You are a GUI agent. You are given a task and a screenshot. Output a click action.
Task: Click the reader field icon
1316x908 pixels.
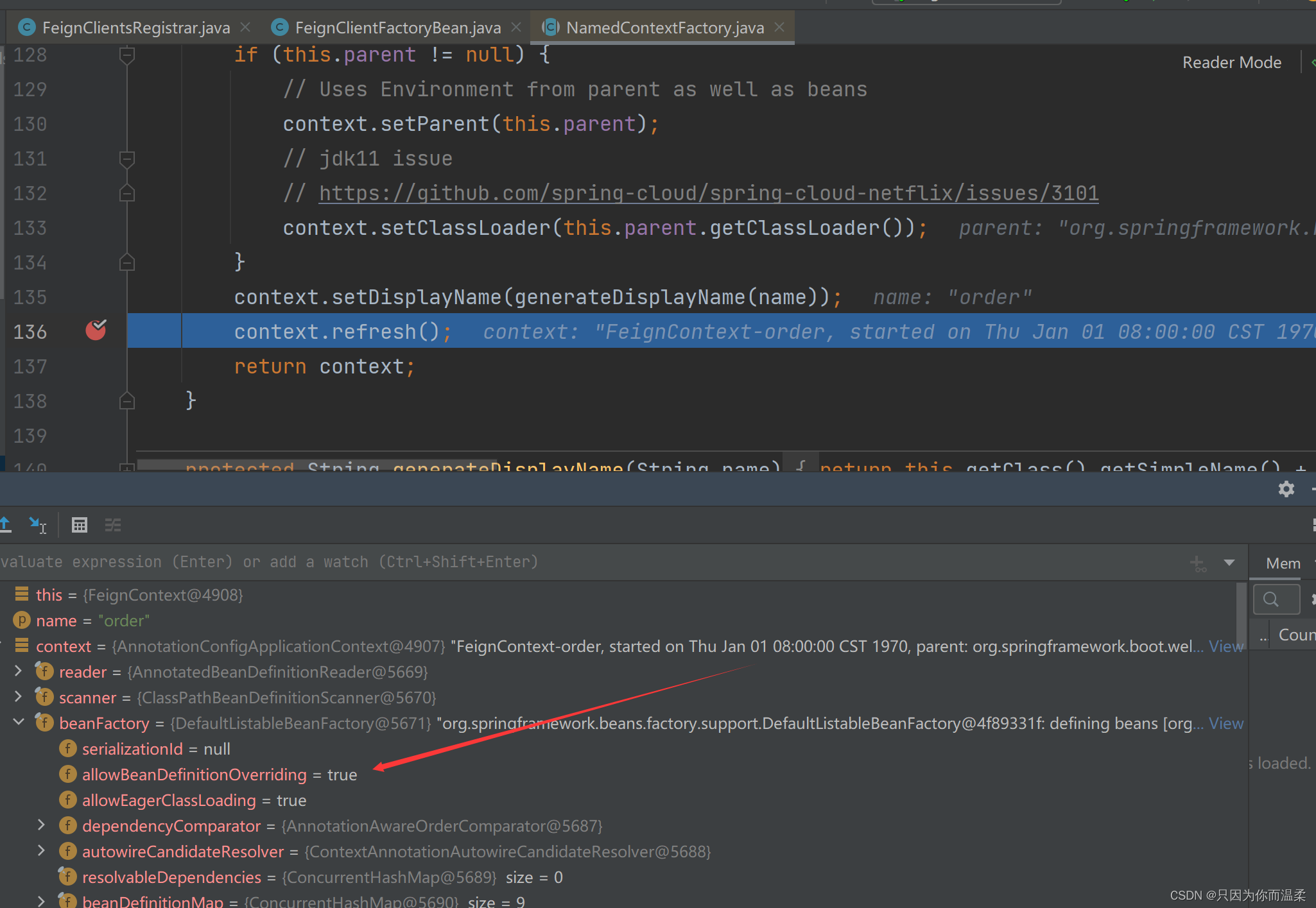[x=44, y=671]
